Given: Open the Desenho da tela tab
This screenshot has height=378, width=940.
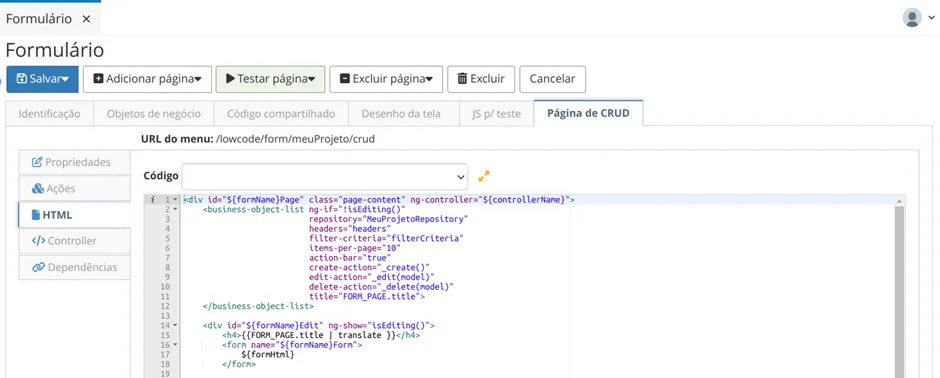Looking at the screenshot, I should (x=401, y=113).
